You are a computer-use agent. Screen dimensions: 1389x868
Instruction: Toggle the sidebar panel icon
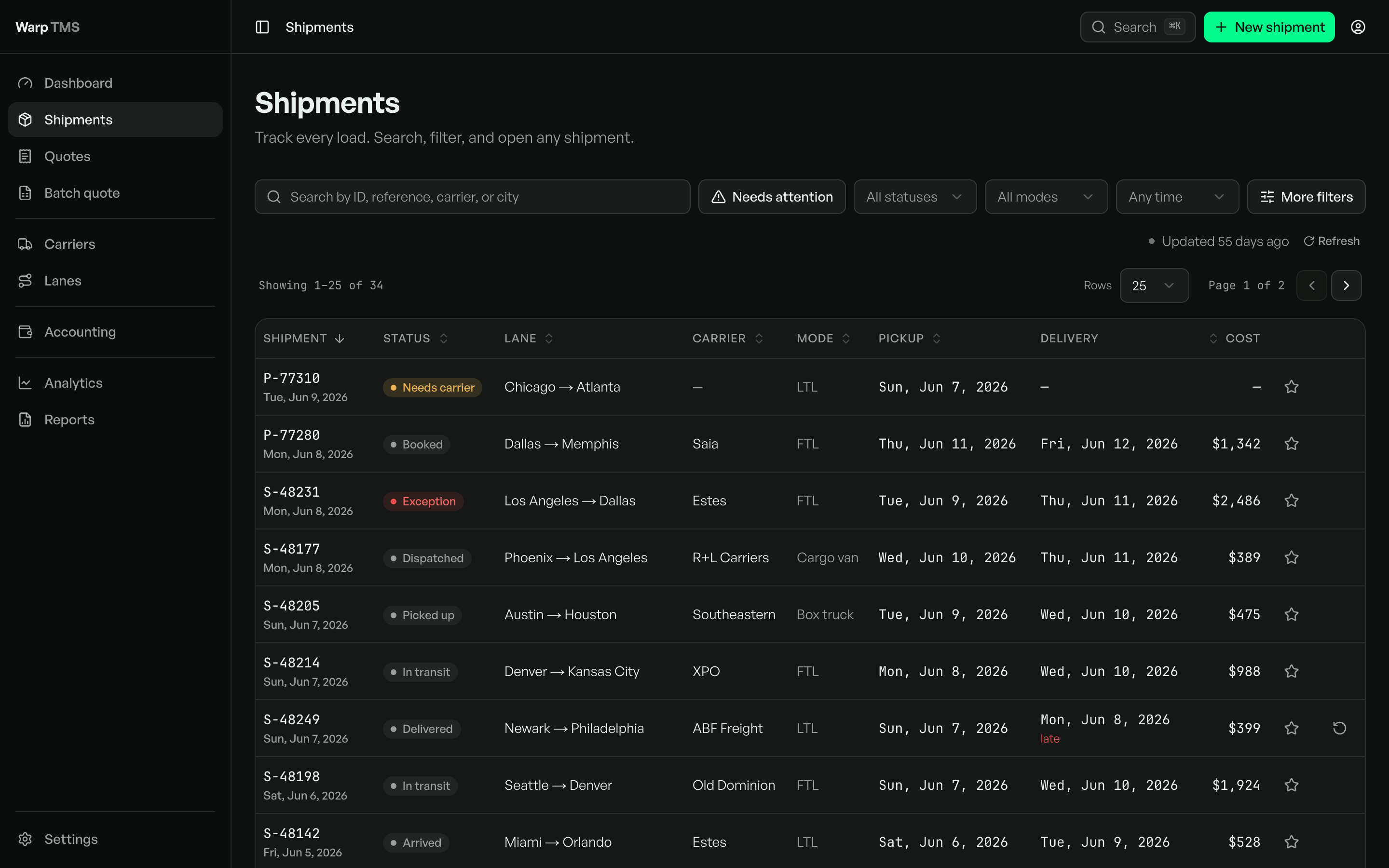tap(262, 27)
